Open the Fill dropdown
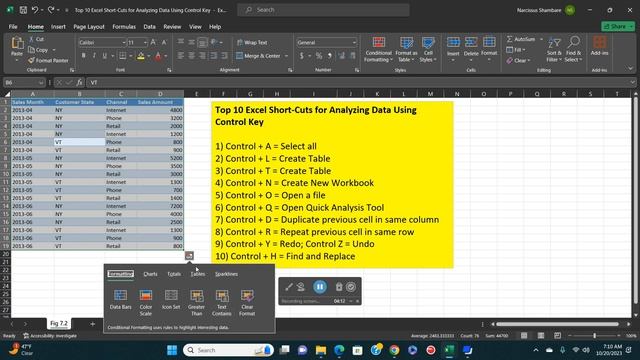This screenshot has width=640, height=360. tap(516, 50)
